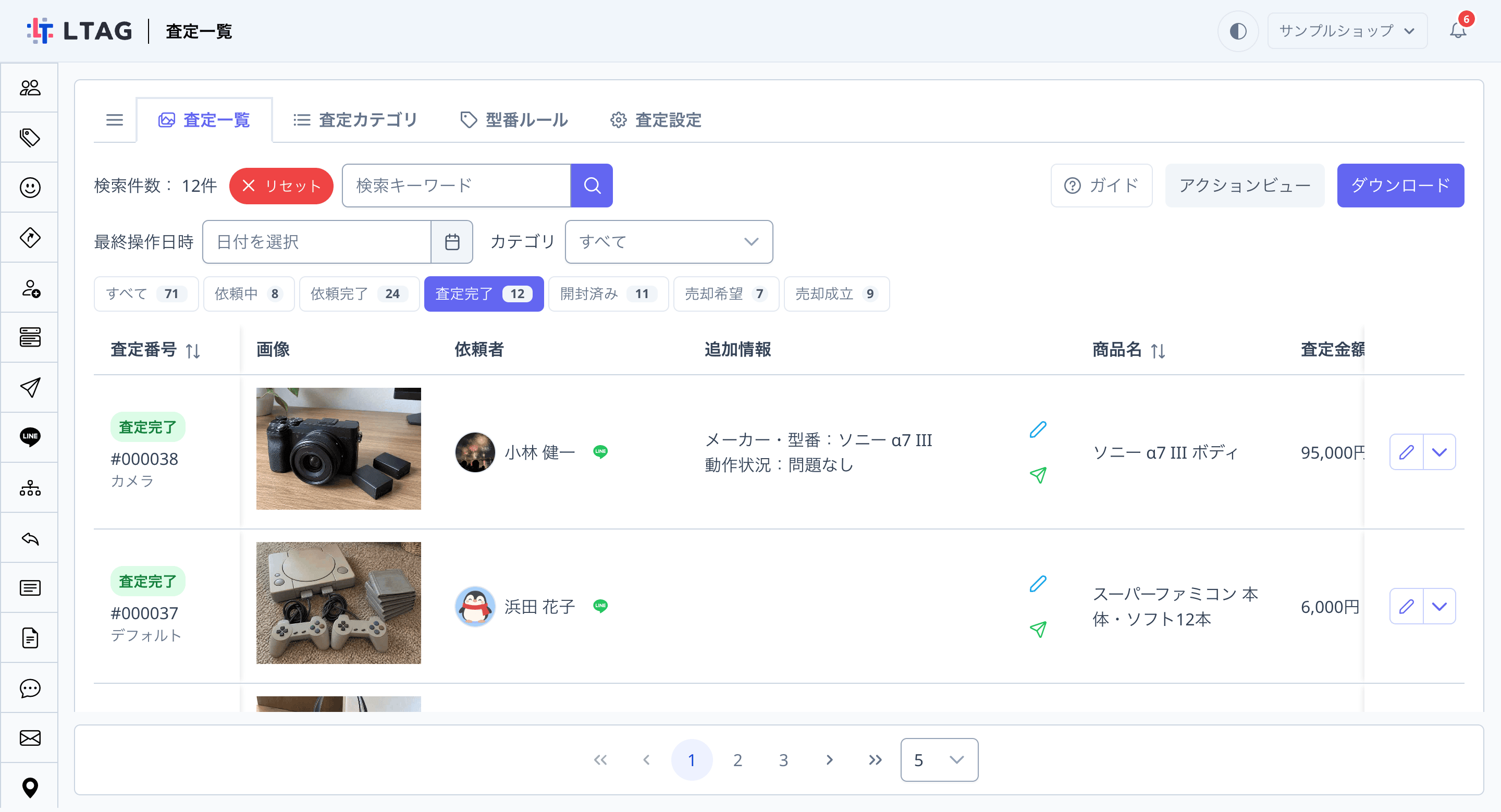
Task: Filter by 売却希望 7 status
Action: pos(726,293)
